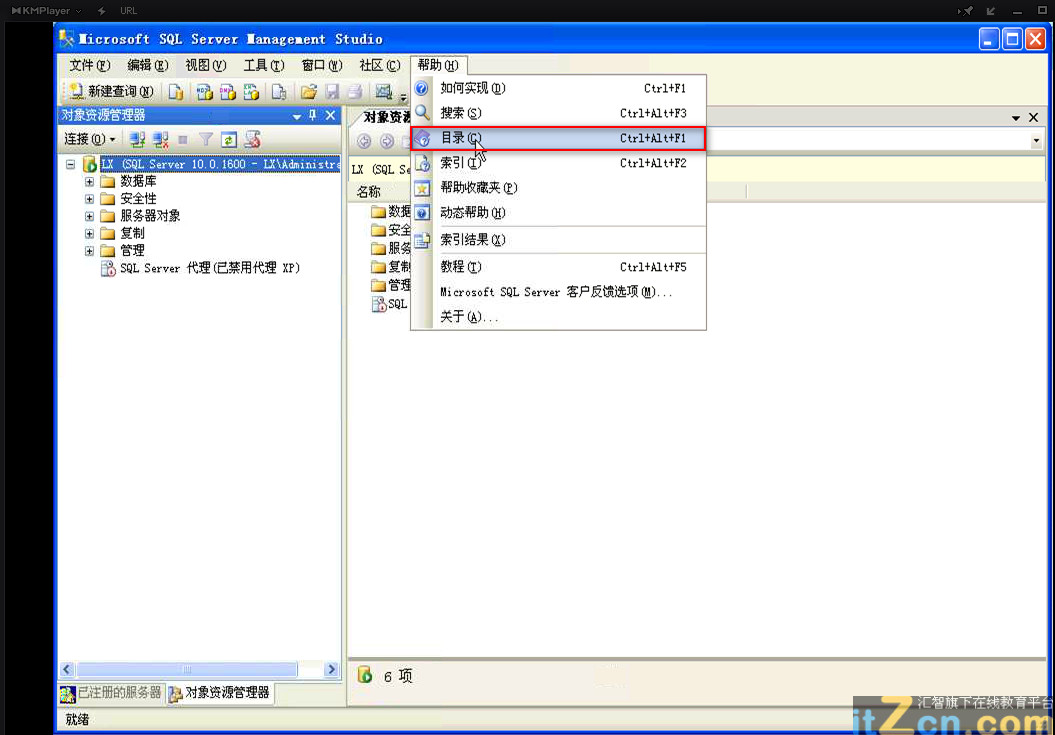Choose 如何实现(D) from the Help menu
The height and width of the screenshot is (735, 1055).
pyautogui.click(x=558, y=88)
